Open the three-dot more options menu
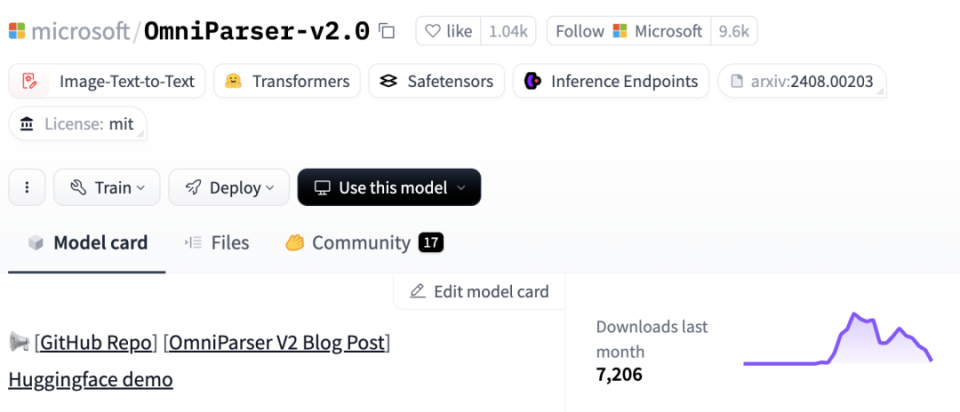The image size is (960, 412). pyautogui.click(x=27, y=187)
